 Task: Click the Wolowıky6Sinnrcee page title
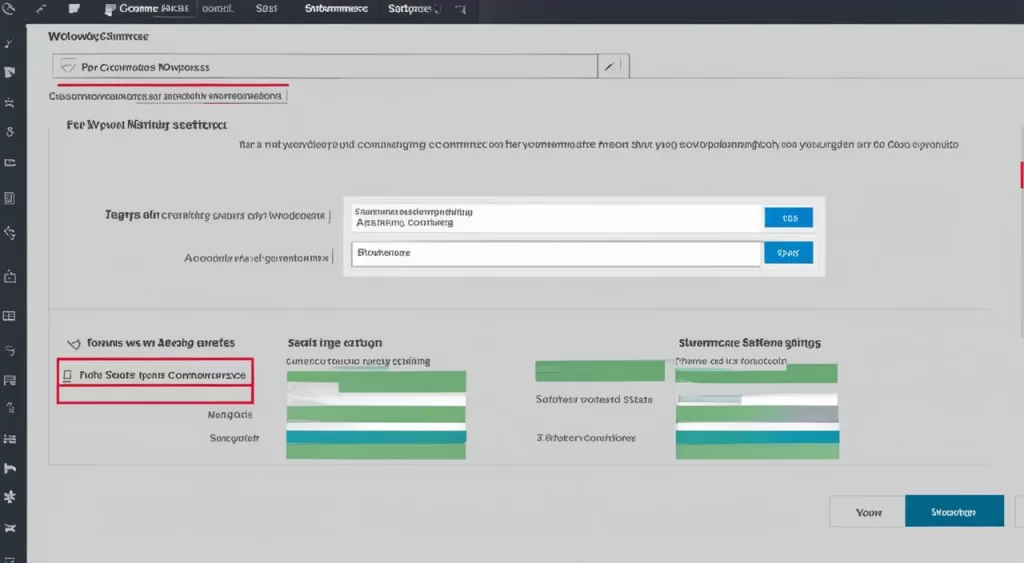coord(98,37)
